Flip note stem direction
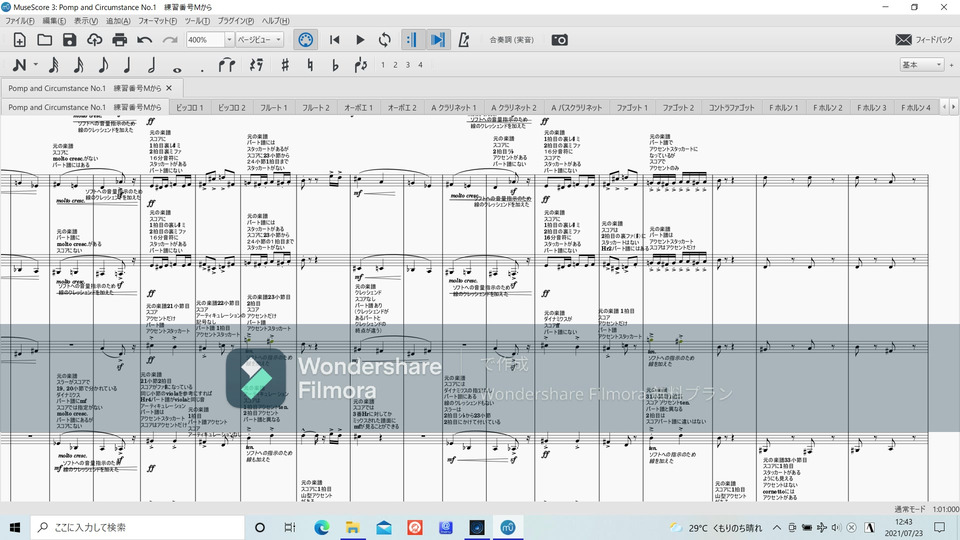This screenshot has width=960, height=540. click(x=361, y=65)
